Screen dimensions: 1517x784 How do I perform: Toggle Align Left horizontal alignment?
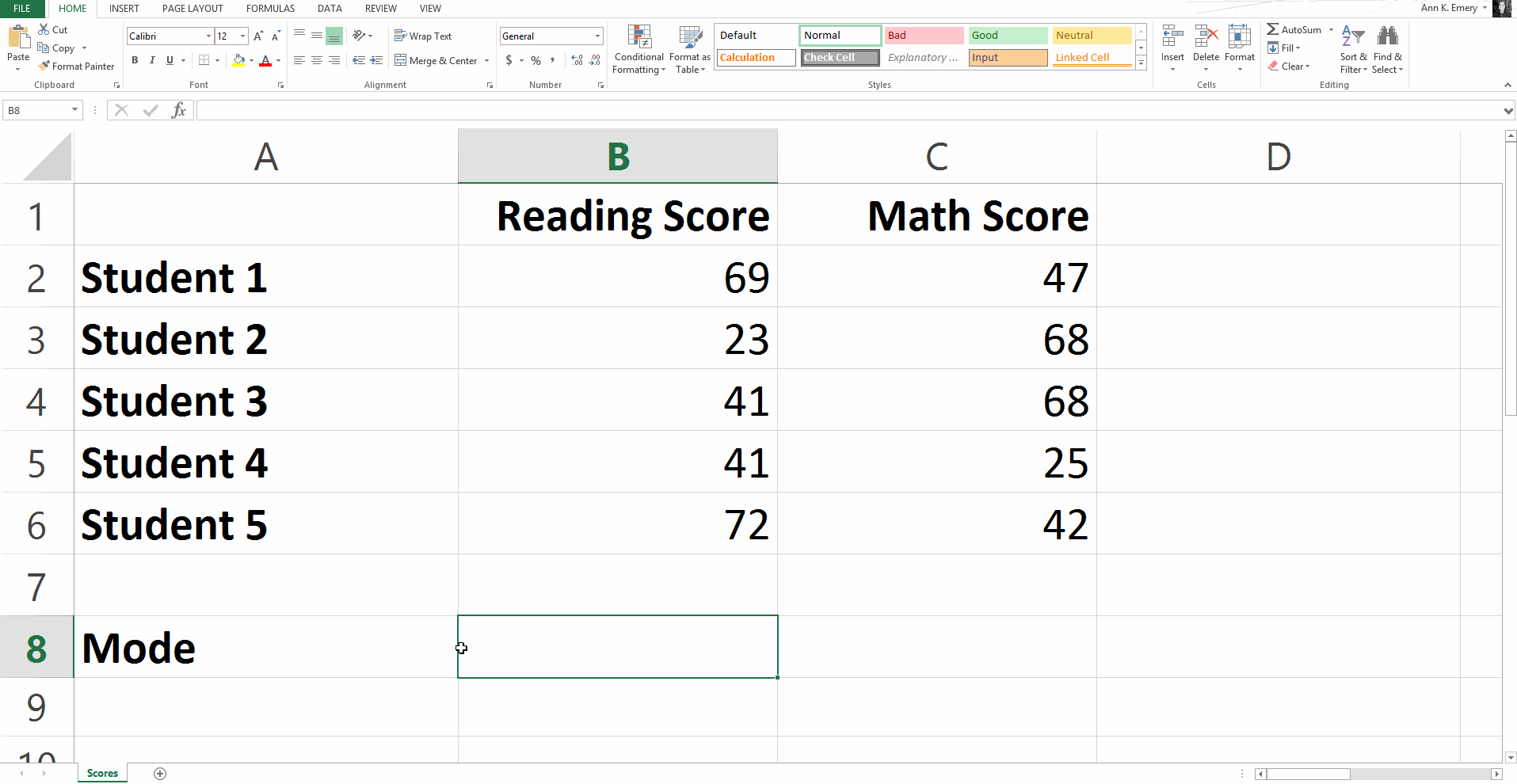point(299,60)
